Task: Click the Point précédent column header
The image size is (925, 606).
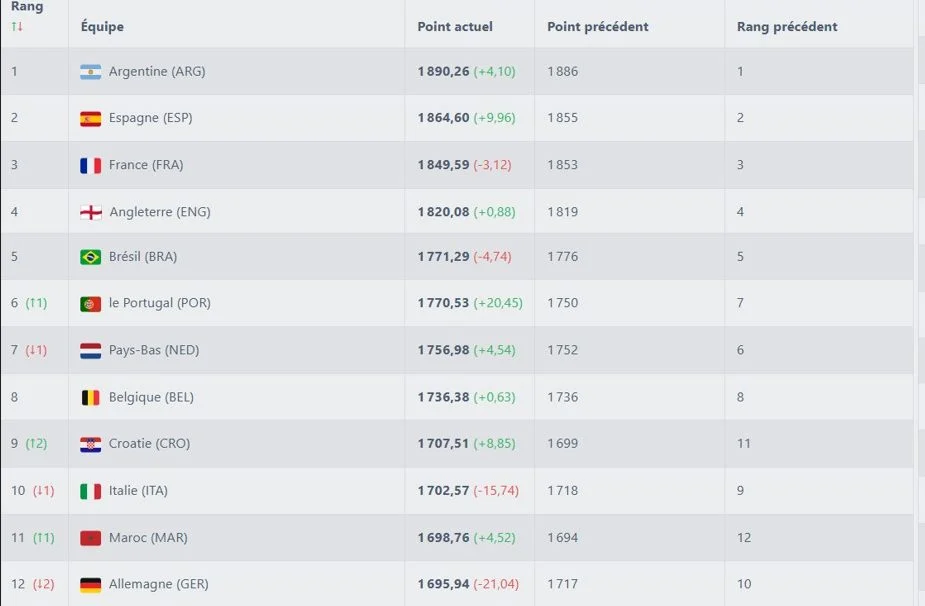Action: [x=597, y=27]
